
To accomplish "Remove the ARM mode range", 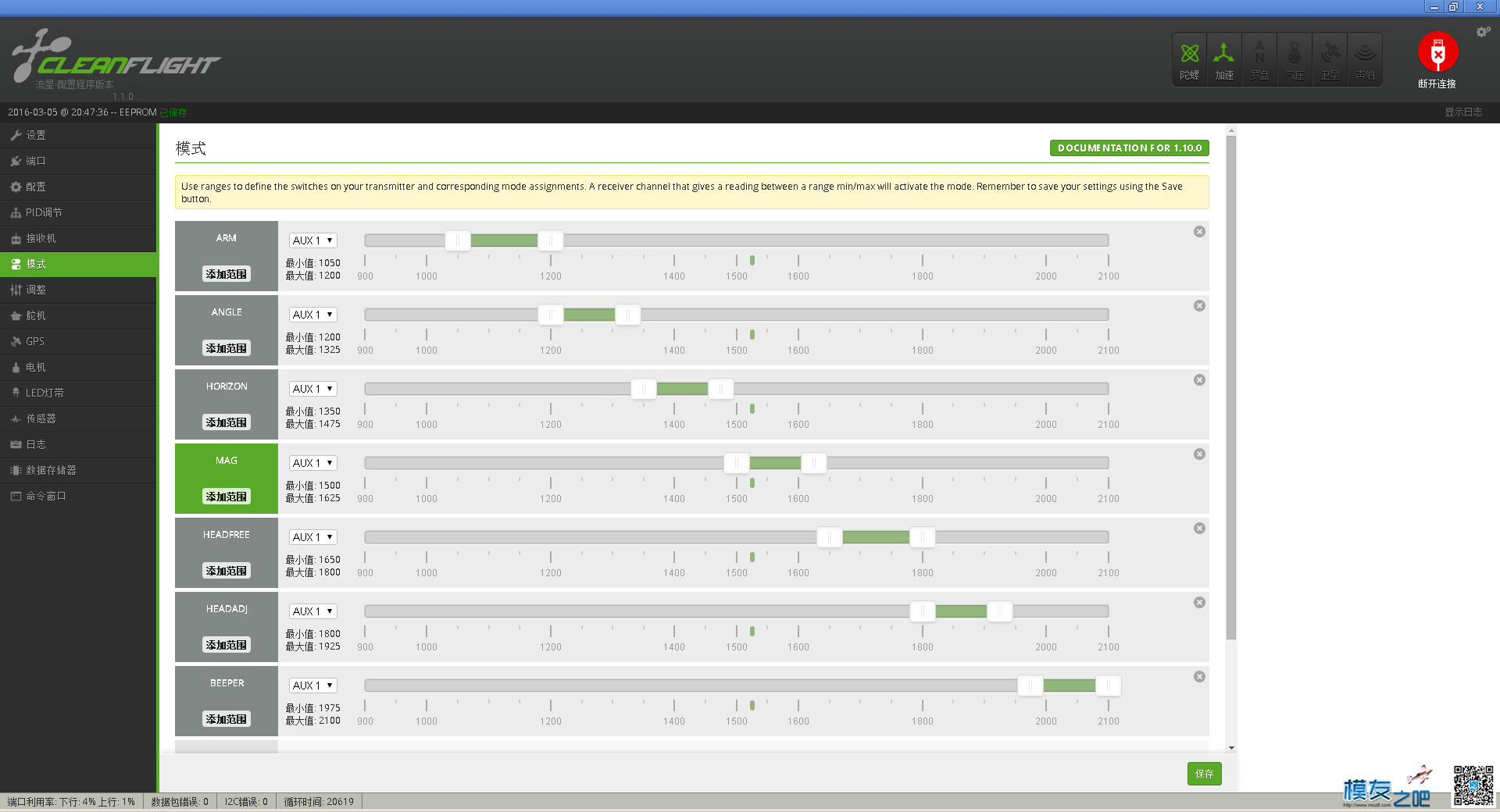I will (1199, 232).
